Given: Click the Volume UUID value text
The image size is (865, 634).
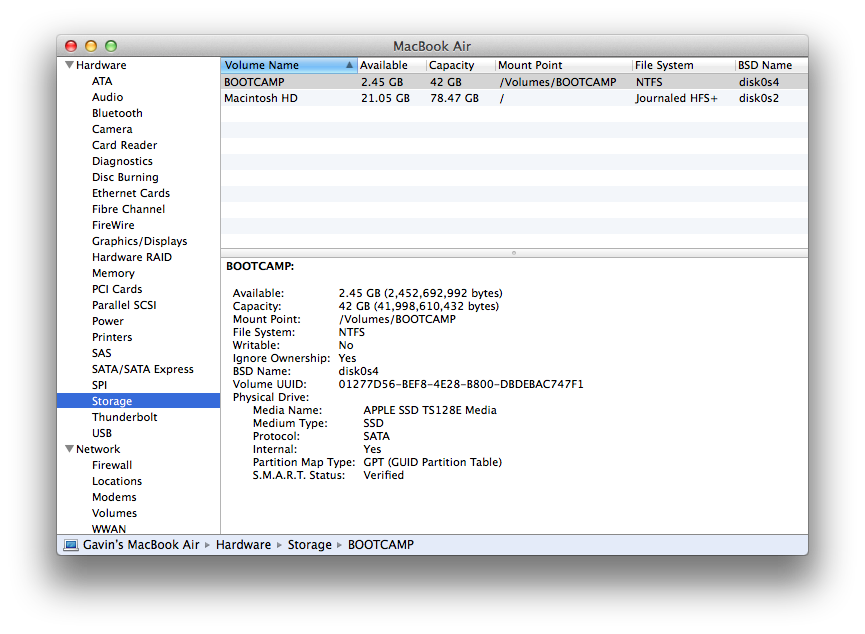Looking at the screenshot, I should [x=461, y=384].
